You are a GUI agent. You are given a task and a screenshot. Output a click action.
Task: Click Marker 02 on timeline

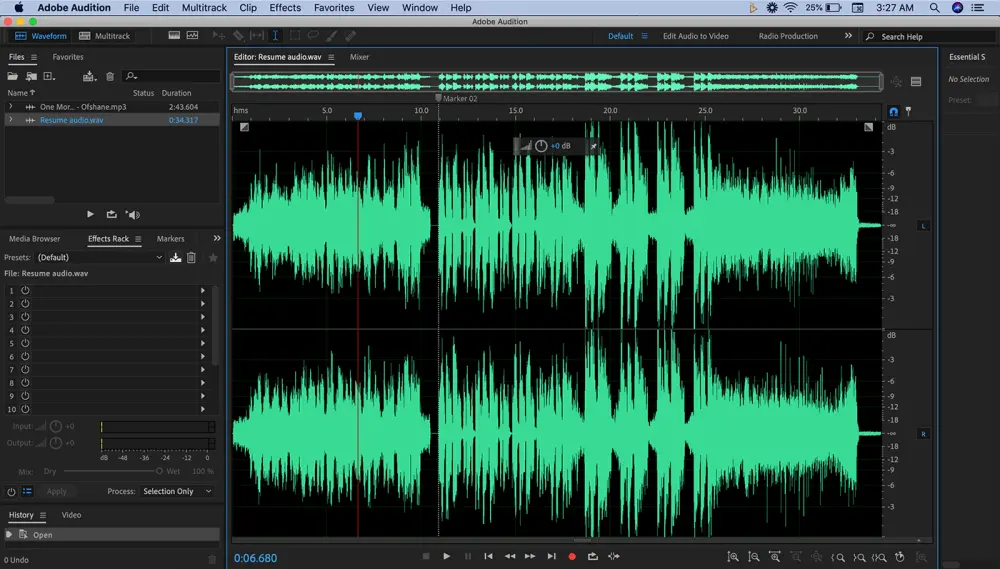[x=456, y=98]
